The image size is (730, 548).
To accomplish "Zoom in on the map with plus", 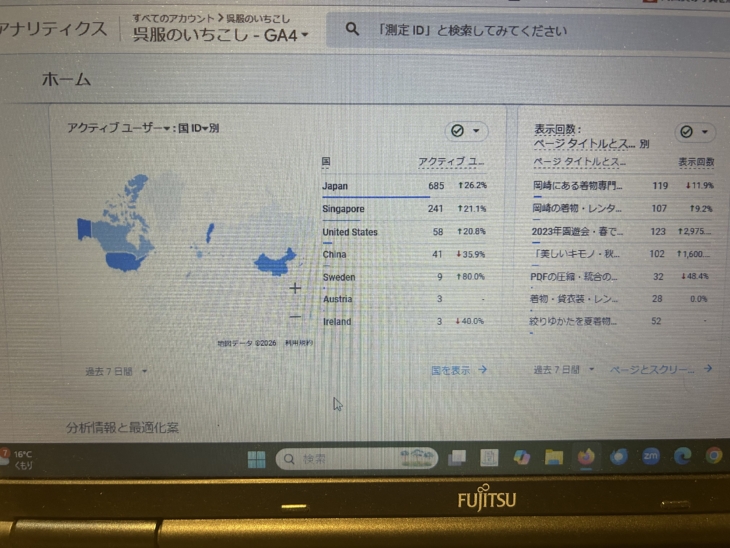I will coord(295,288).
